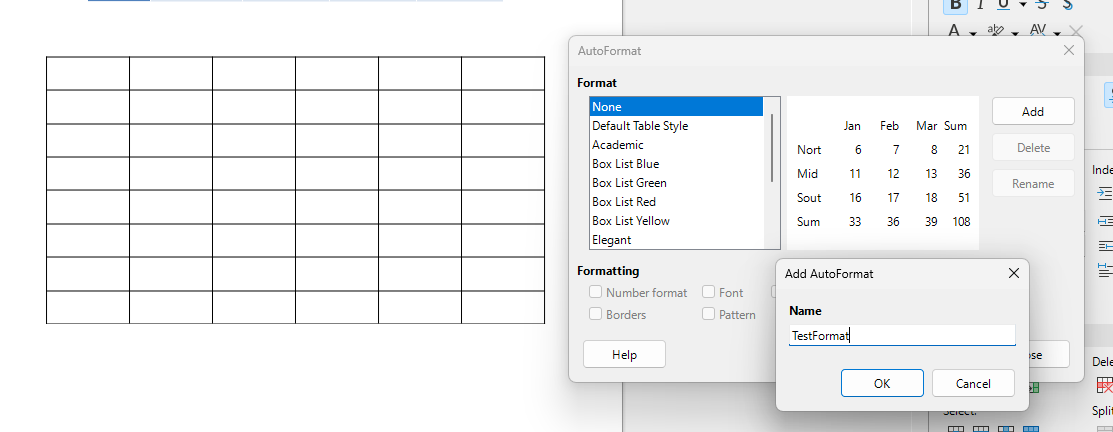Click Mid row label in preview
The image size is (1113, 432).
pos(807,174)
